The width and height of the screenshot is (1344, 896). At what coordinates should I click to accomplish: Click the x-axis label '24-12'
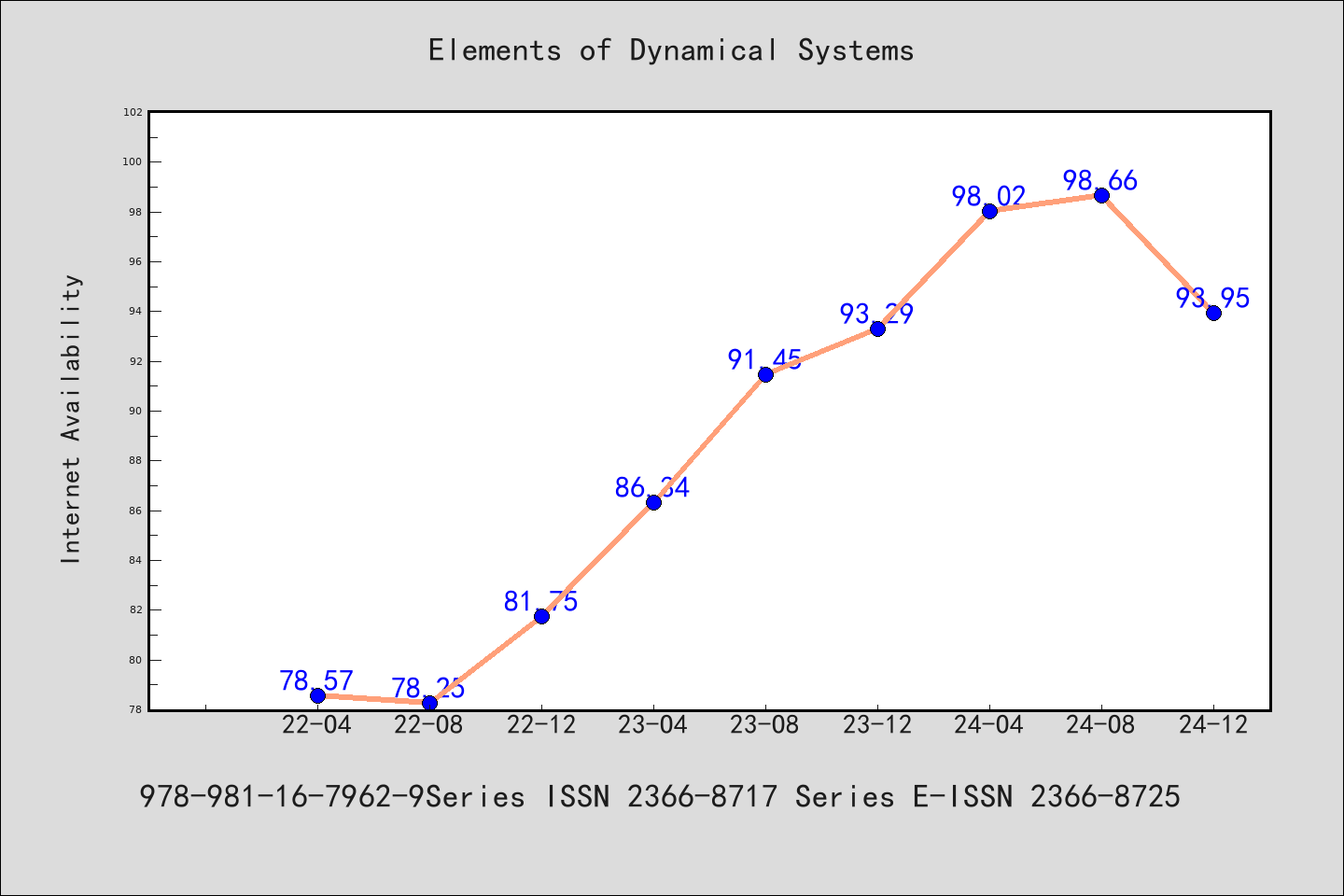[x=1213, y=725]
